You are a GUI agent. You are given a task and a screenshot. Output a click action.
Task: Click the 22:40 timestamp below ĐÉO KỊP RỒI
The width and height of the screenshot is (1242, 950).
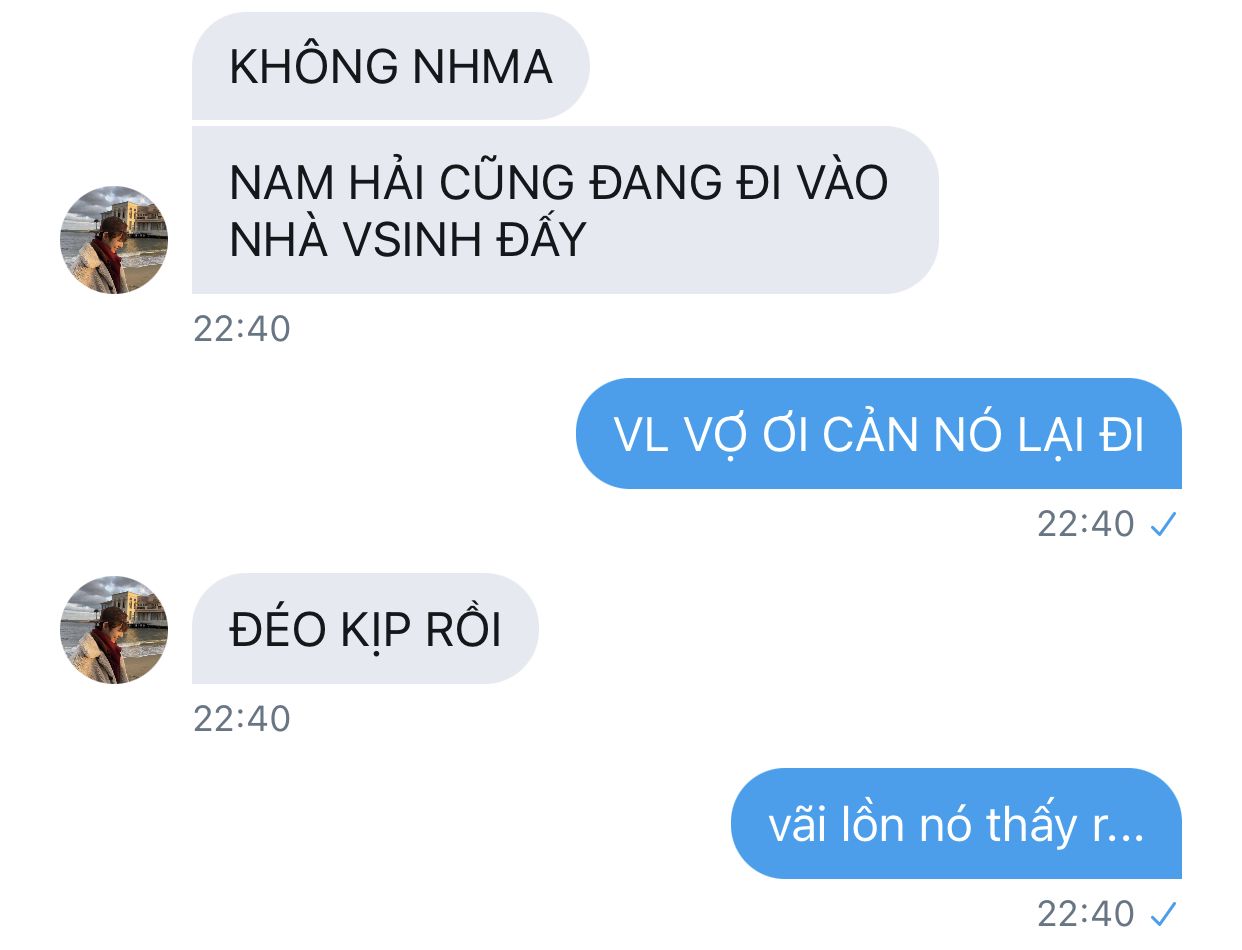click(242, 719)
